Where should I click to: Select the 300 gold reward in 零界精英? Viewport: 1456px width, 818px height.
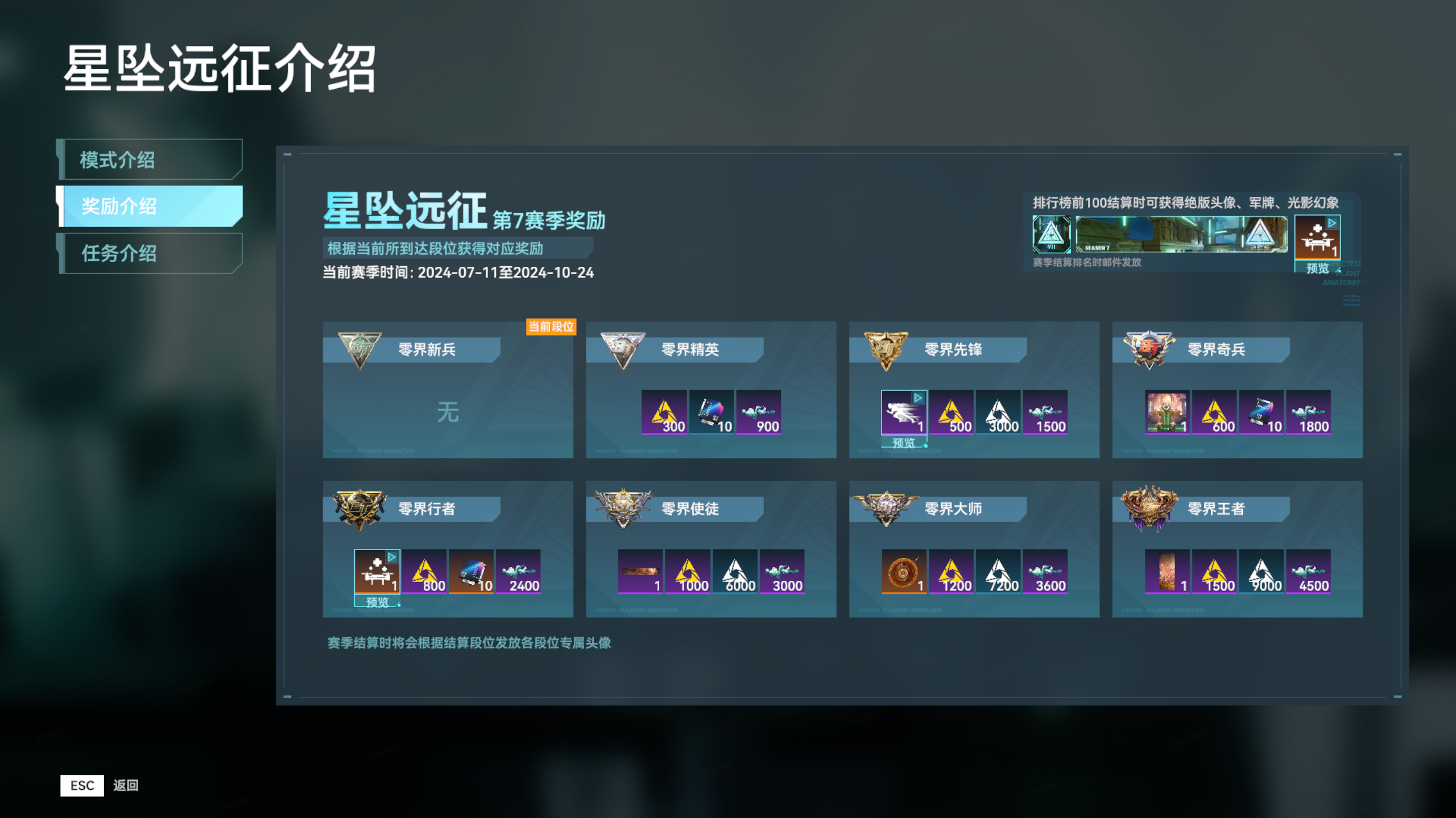coord(664,412)
